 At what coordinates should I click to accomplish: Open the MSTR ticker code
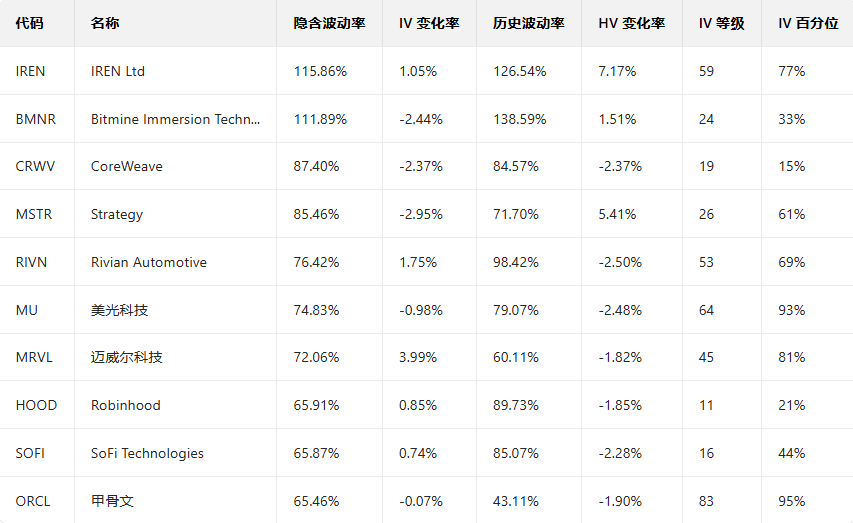pyautogui.click(x=33, y=214)
